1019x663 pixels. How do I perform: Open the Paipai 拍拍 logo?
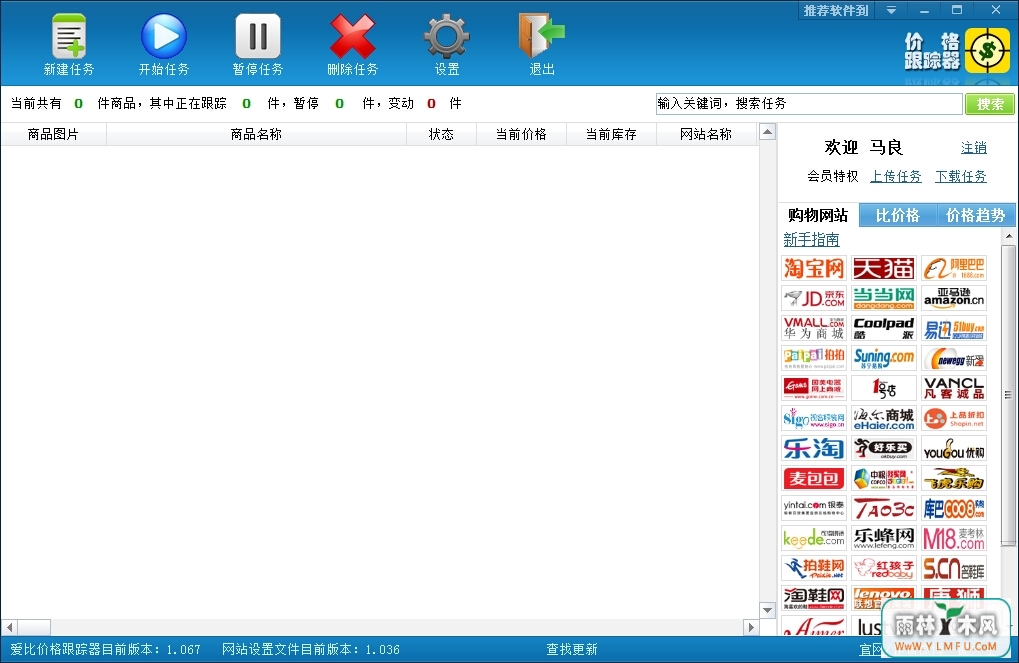tap(814, 358)
